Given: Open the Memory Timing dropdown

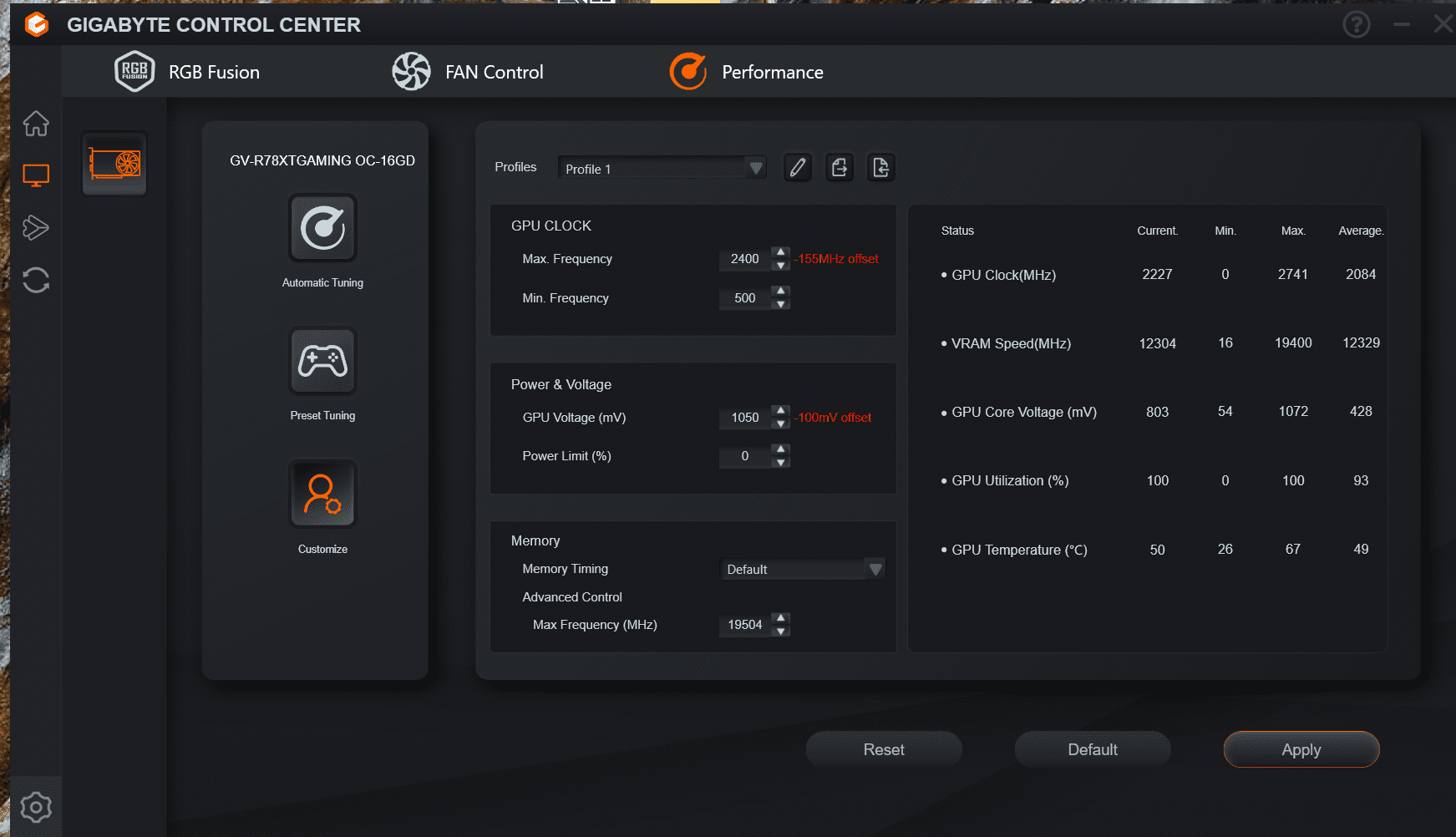Looking at the screenshot, I should pos(802,569).
